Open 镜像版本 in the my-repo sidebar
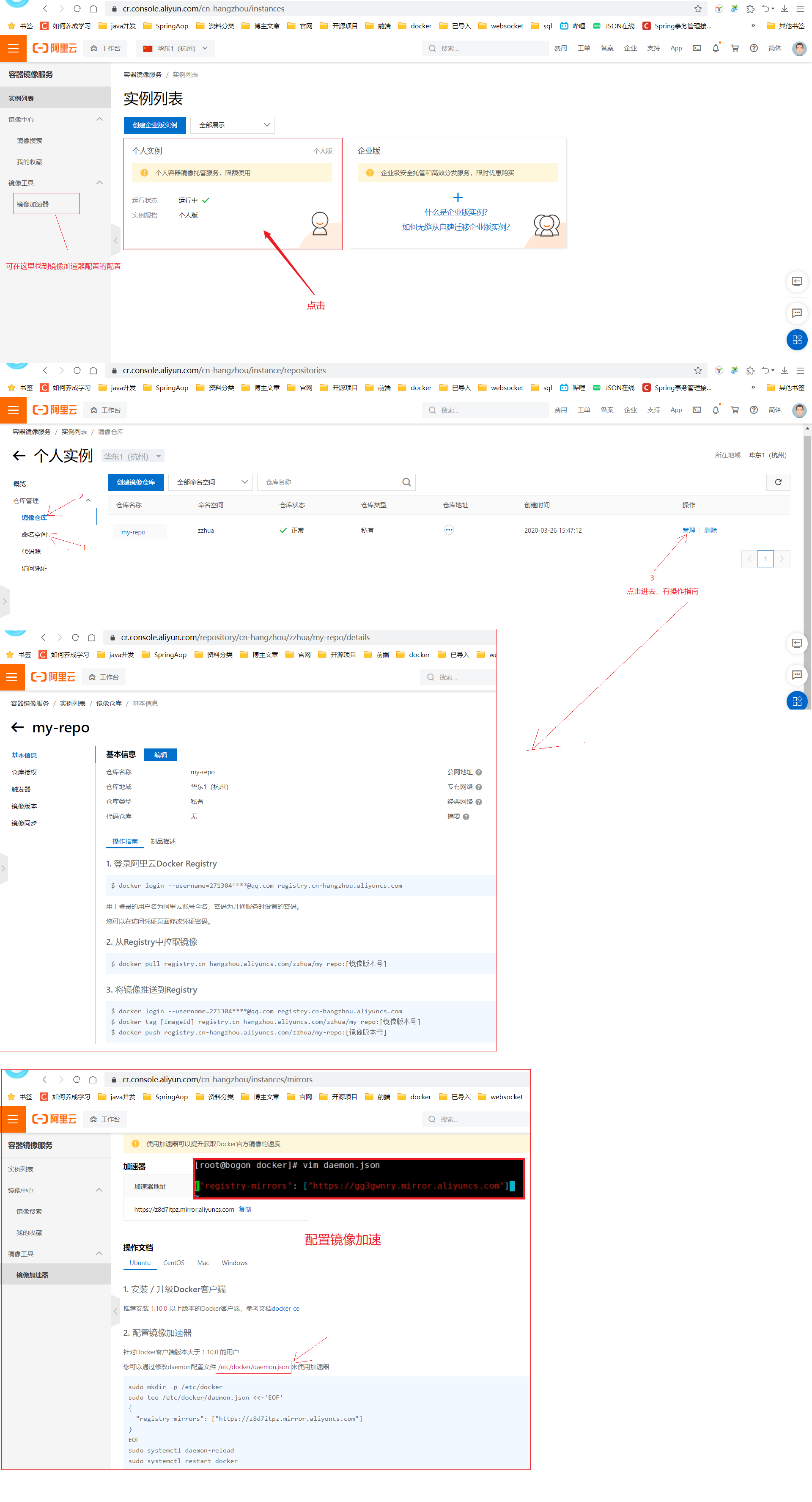The width and height of the screenshot is (812, 1502). pos(25,806)
